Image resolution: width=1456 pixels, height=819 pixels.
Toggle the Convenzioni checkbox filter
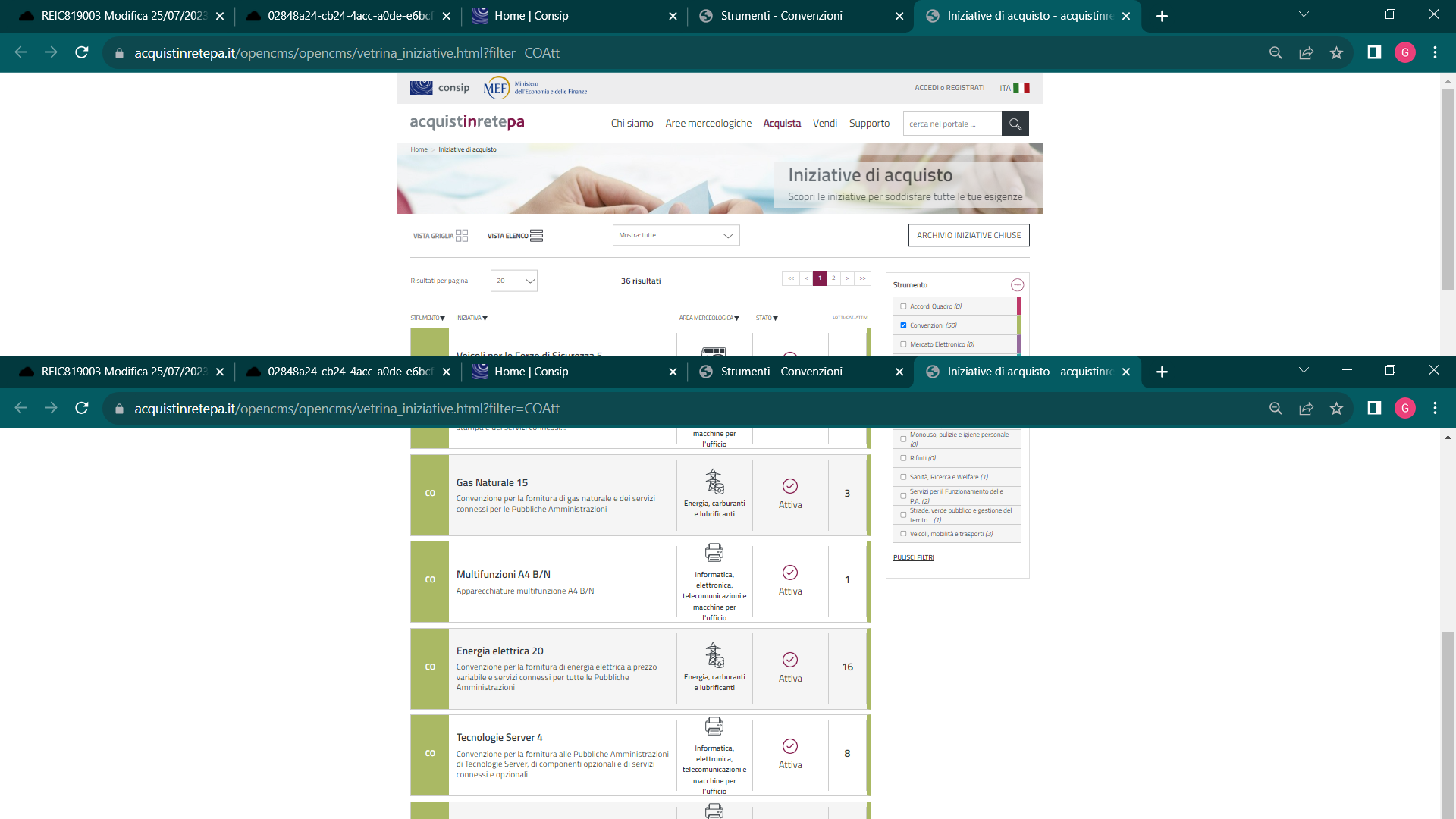903,325
